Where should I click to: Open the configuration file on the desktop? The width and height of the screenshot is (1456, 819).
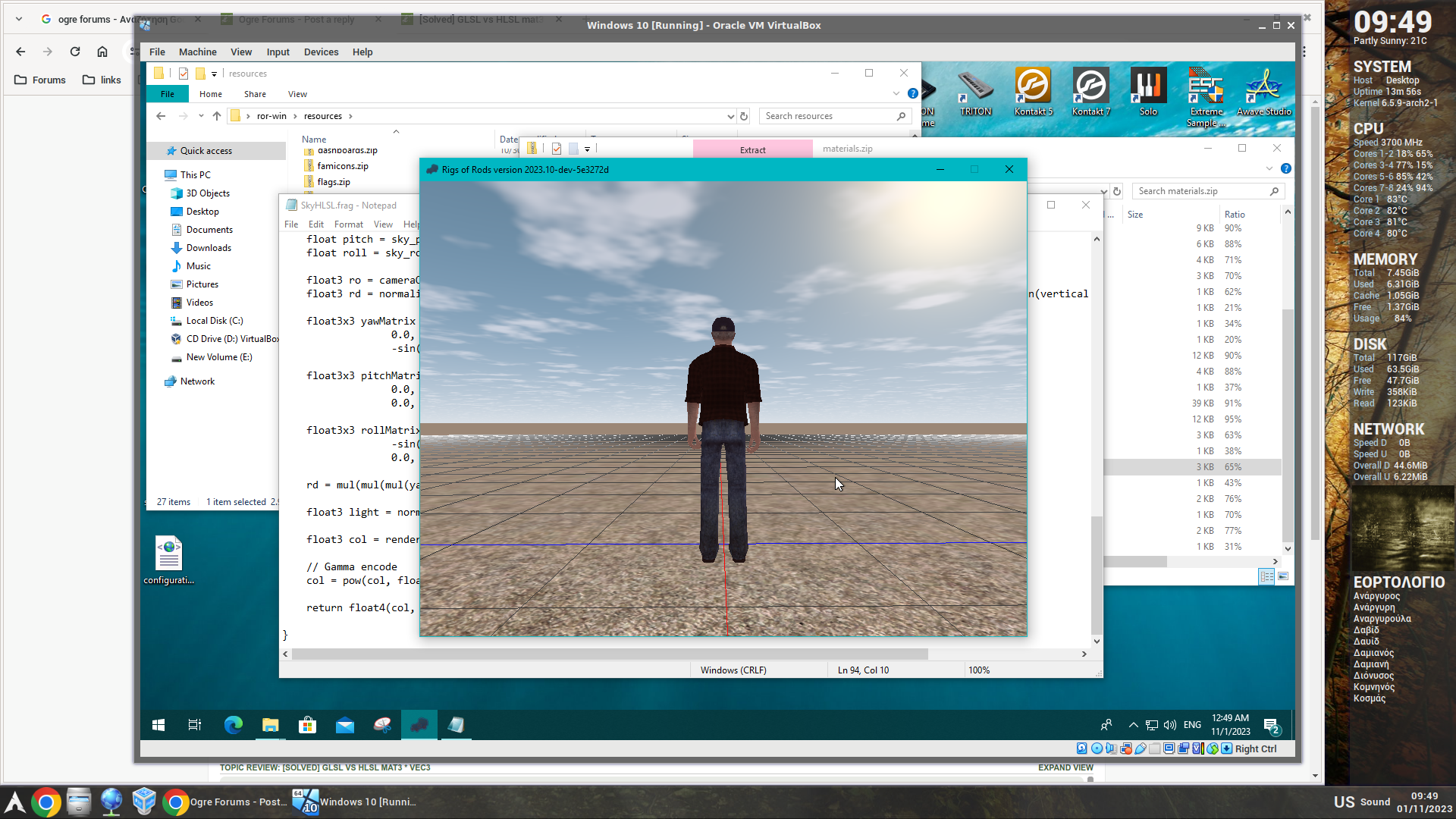point(168,560)
